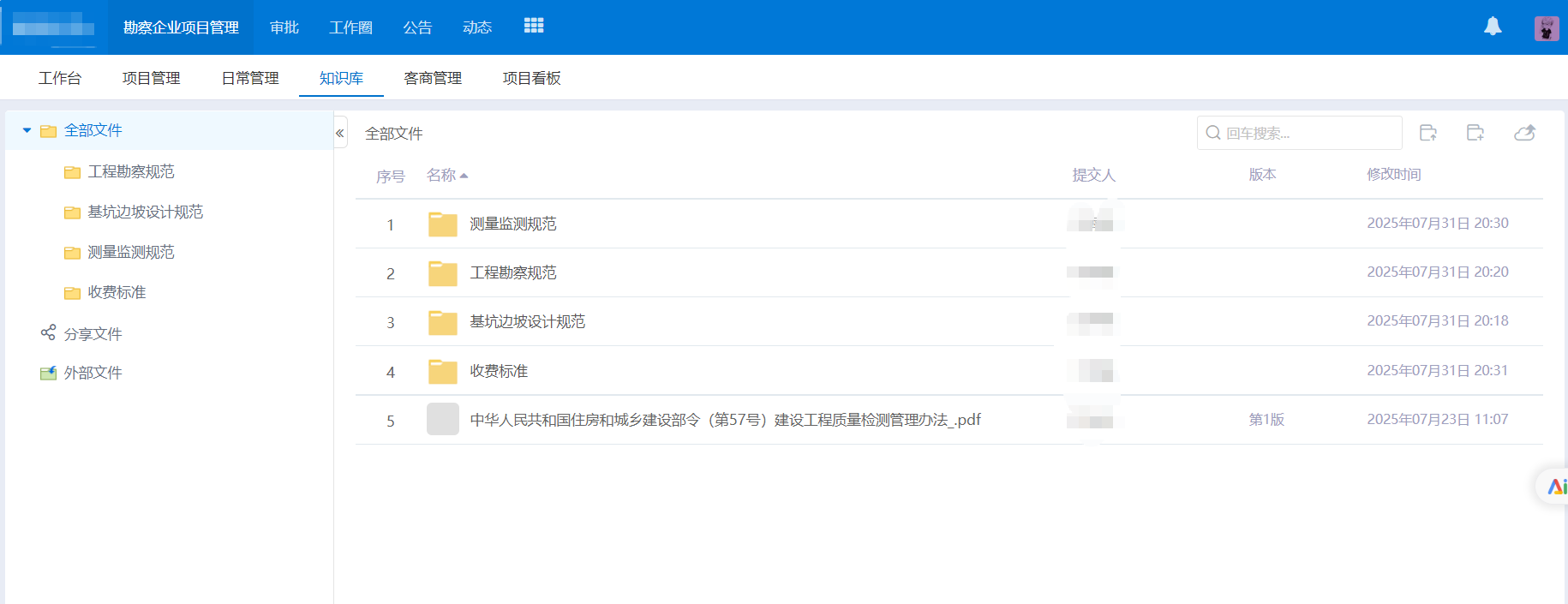
Task: Open the app grid menu icon
Action: point(534,26)
